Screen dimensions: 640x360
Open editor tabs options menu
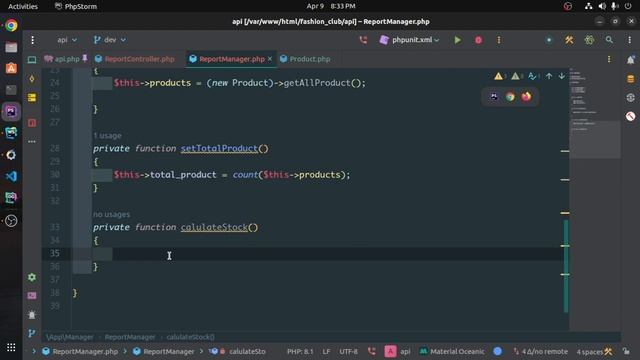point(609,59)
